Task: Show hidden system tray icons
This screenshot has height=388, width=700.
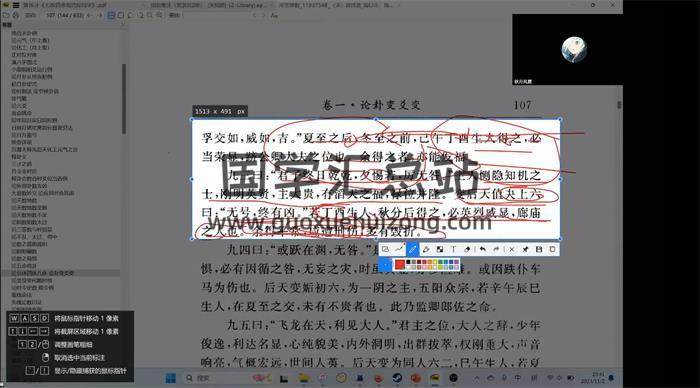Action: pos(476,378)
